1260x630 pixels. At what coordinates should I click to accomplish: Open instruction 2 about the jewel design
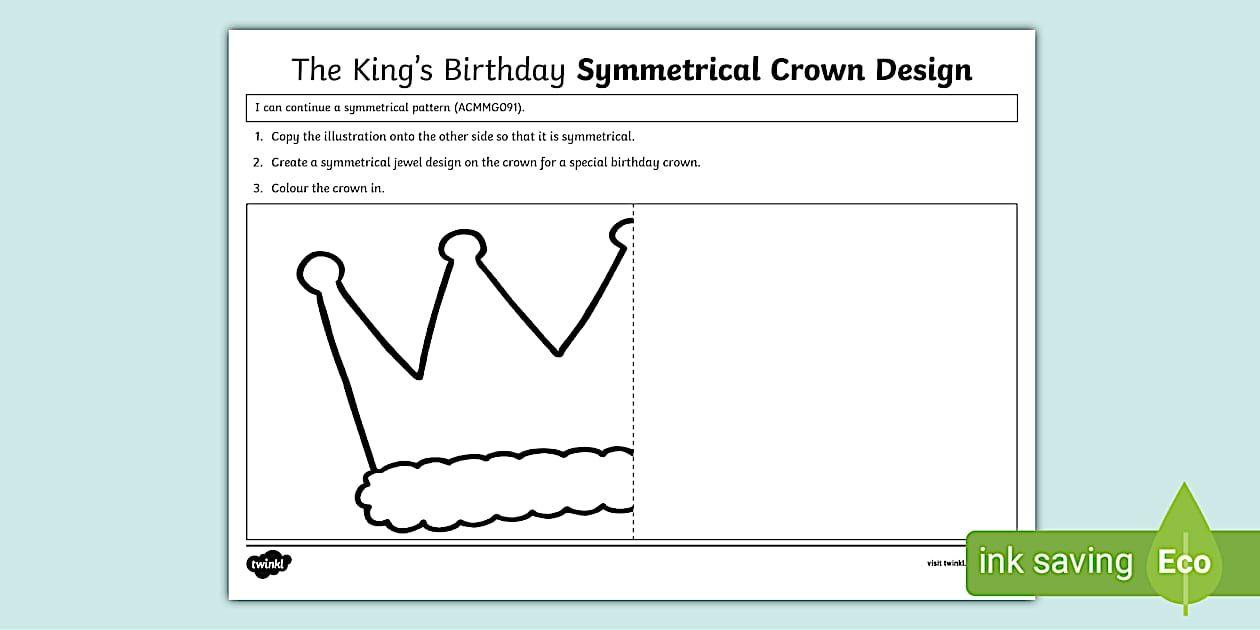tap(485, 162)
